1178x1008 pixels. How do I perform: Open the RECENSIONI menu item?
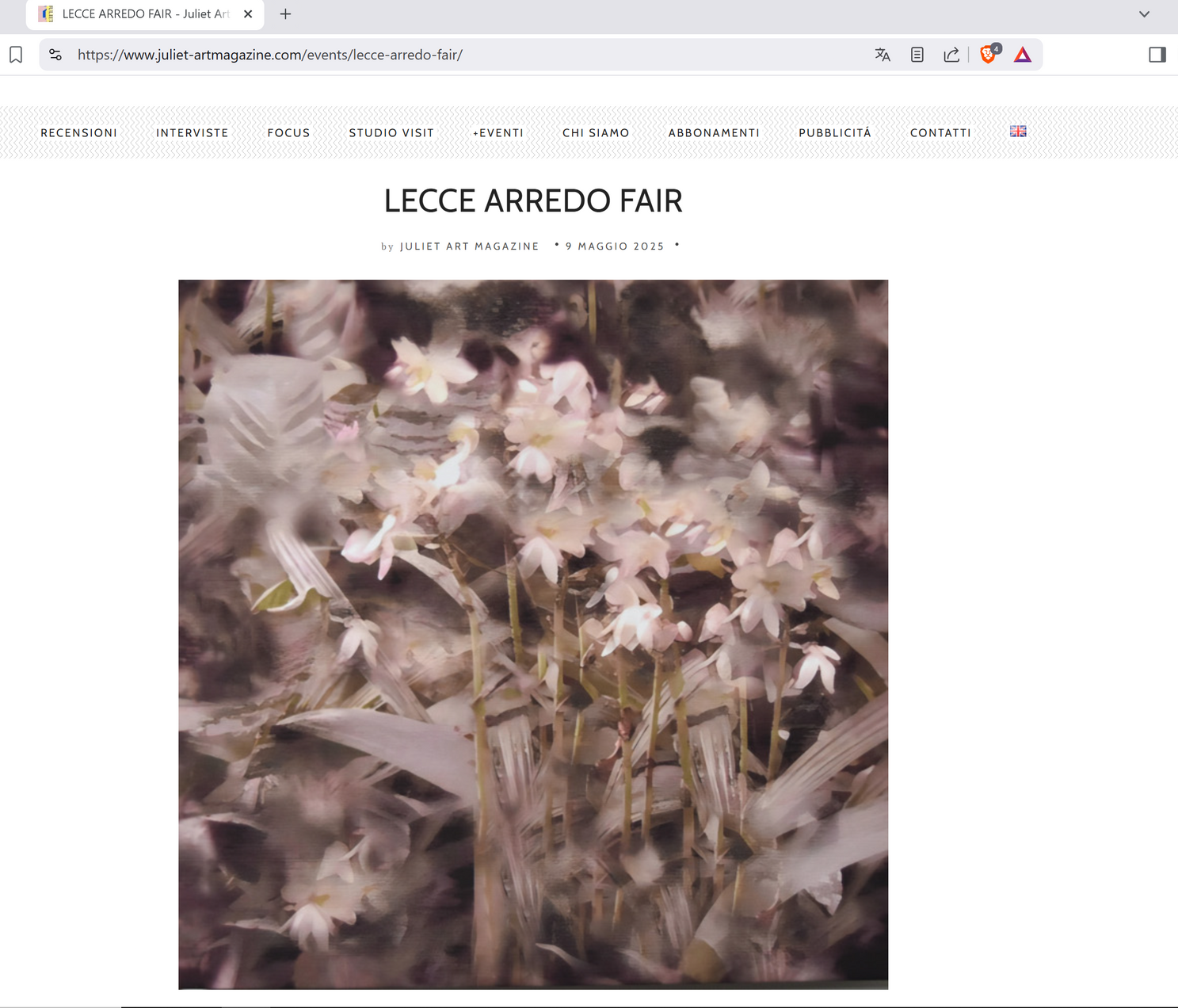coord(79,133)
